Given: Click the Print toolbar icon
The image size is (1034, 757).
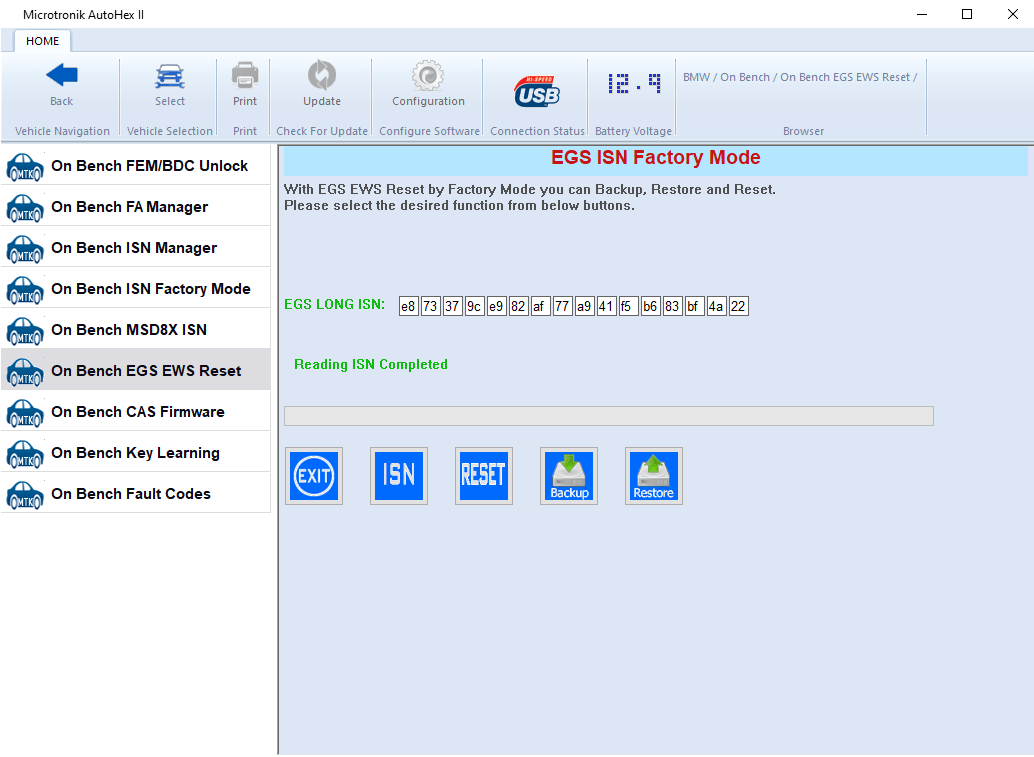Looking at the screenshot, I should click(x=245, y=84).
